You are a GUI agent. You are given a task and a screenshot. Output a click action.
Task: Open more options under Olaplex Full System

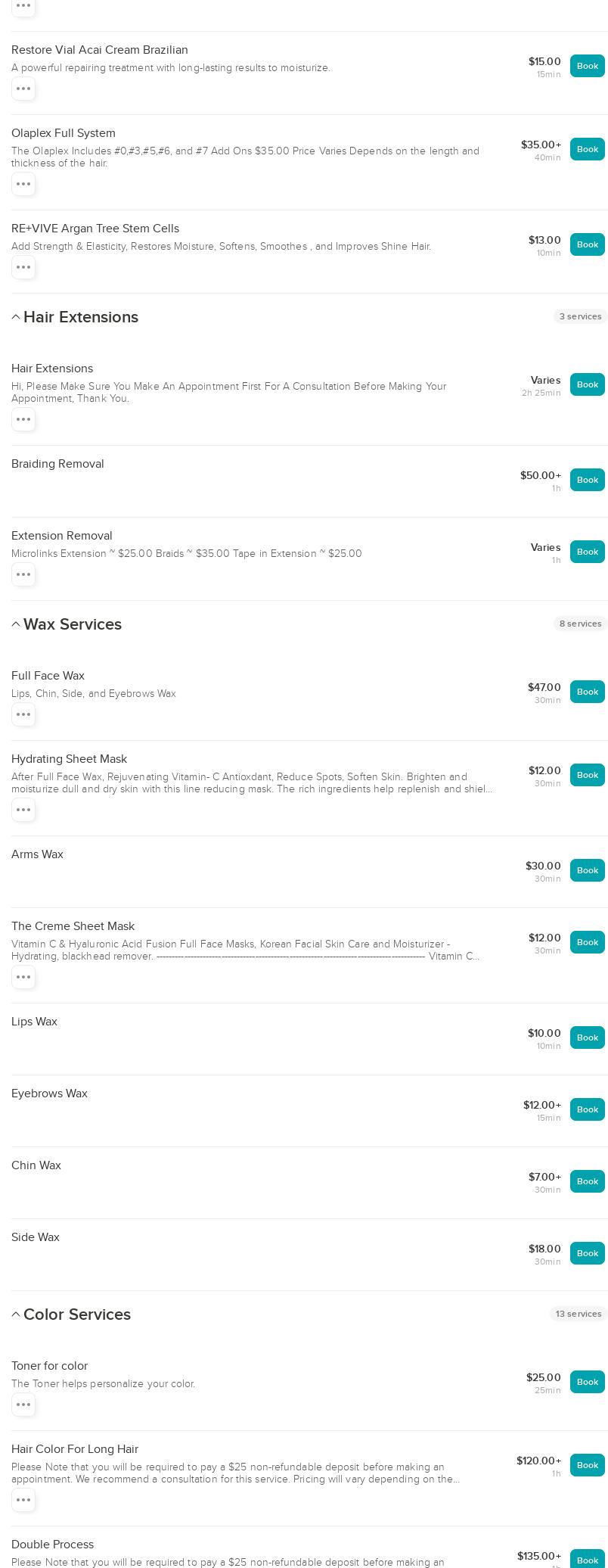point(23,184)
